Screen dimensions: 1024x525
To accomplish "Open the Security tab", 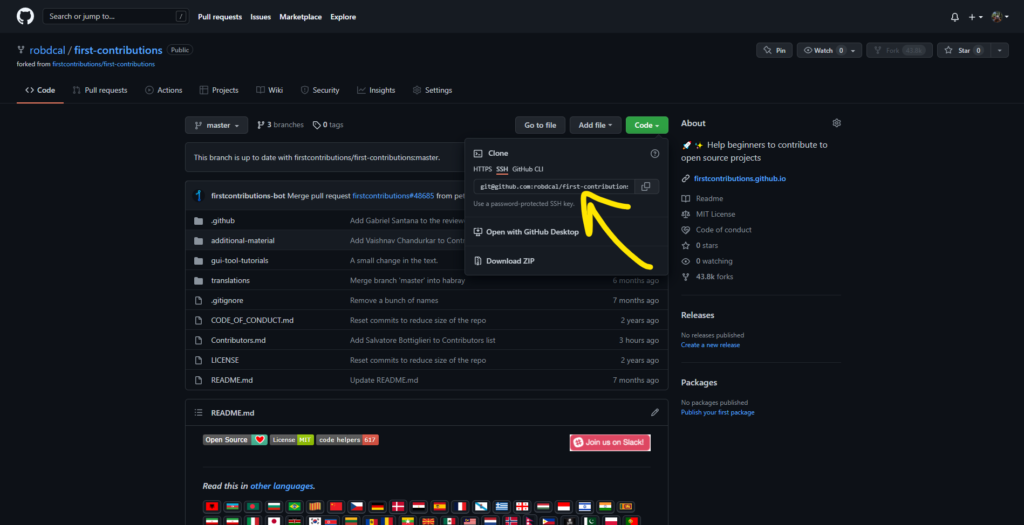I will pyautogui.click(x=319, y=90).
